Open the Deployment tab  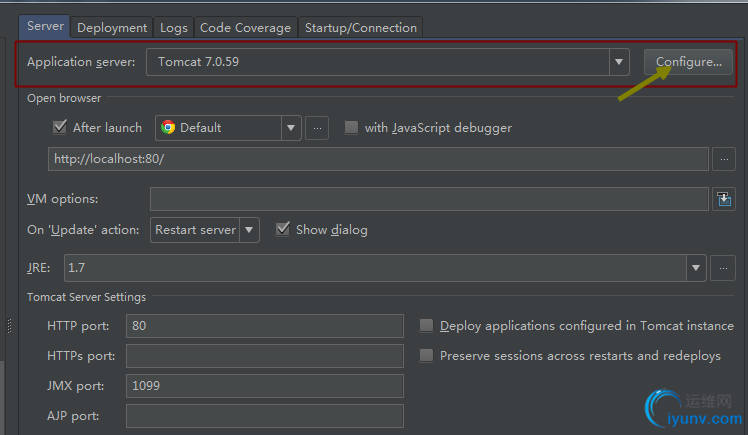[112, 28]
